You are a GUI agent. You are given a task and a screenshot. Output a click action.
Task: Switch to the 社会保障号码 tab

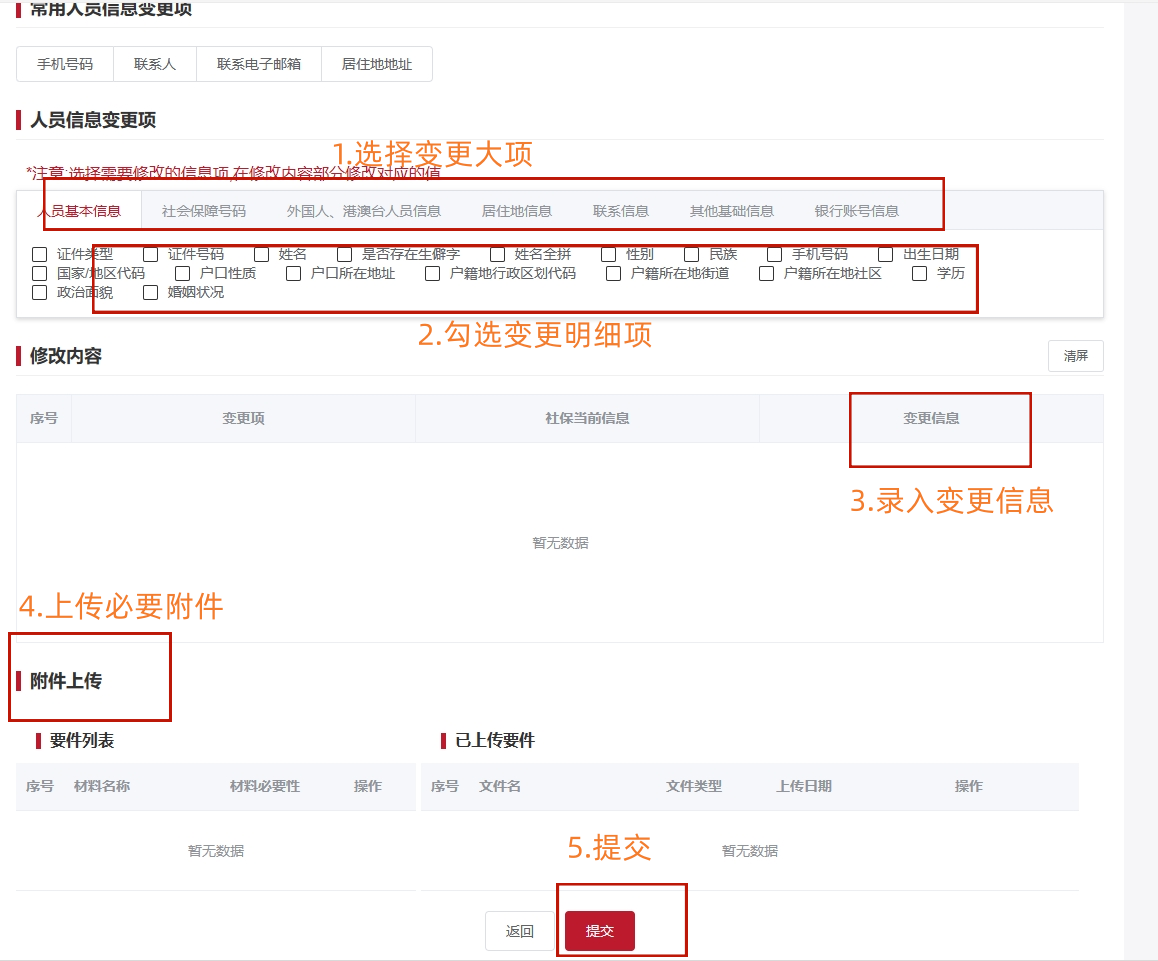tap(204, 211)
